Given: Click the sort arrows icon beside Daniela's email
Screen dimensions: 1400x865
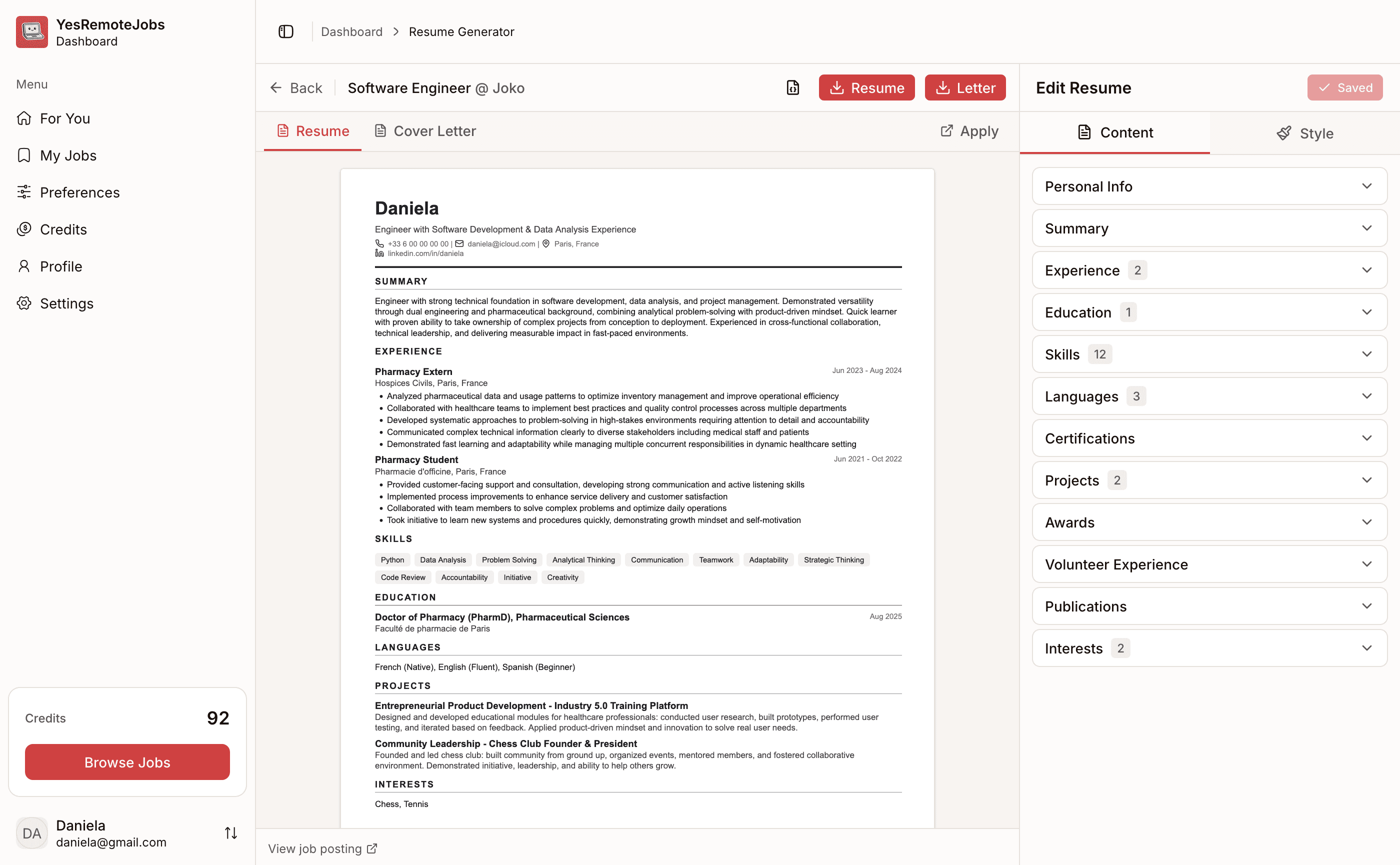Looking at the screenshot, I should tap(231, 833).
